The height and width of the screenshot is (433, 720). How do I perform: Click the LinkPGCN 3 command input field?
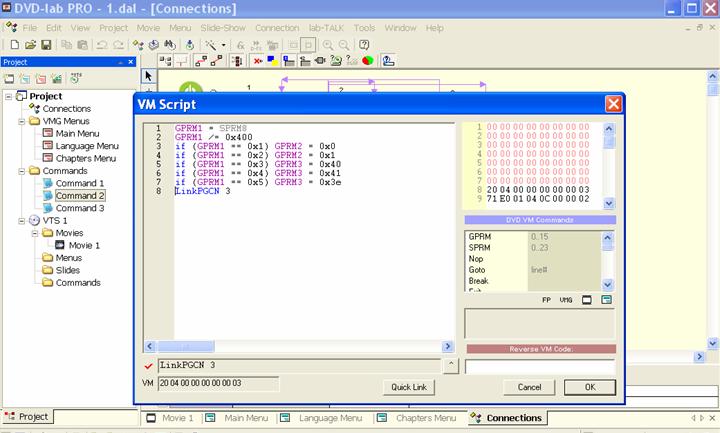[299, 366]
